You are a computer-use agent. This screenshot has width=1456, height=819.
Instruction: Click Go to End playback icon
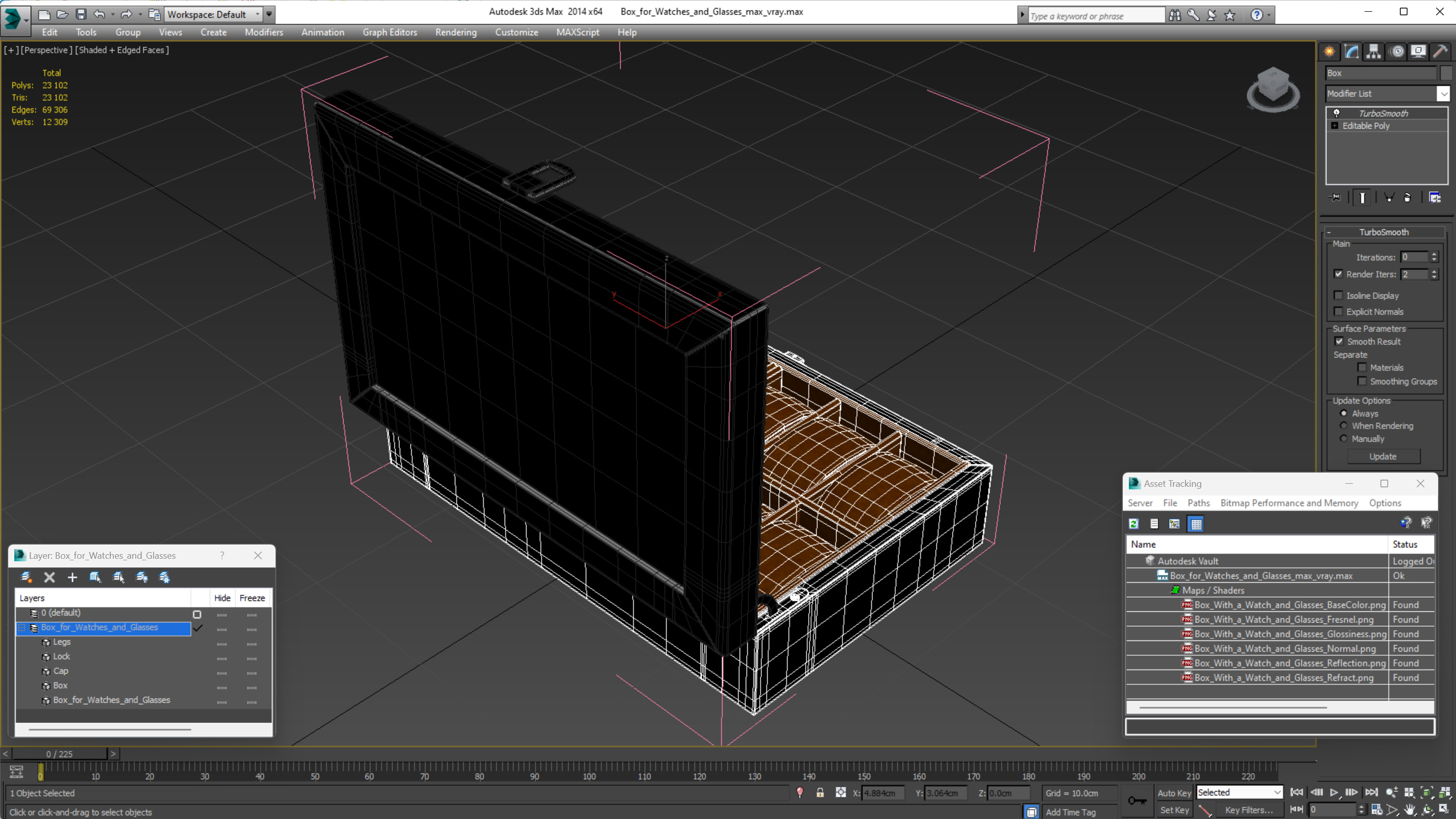point(1372,792)
